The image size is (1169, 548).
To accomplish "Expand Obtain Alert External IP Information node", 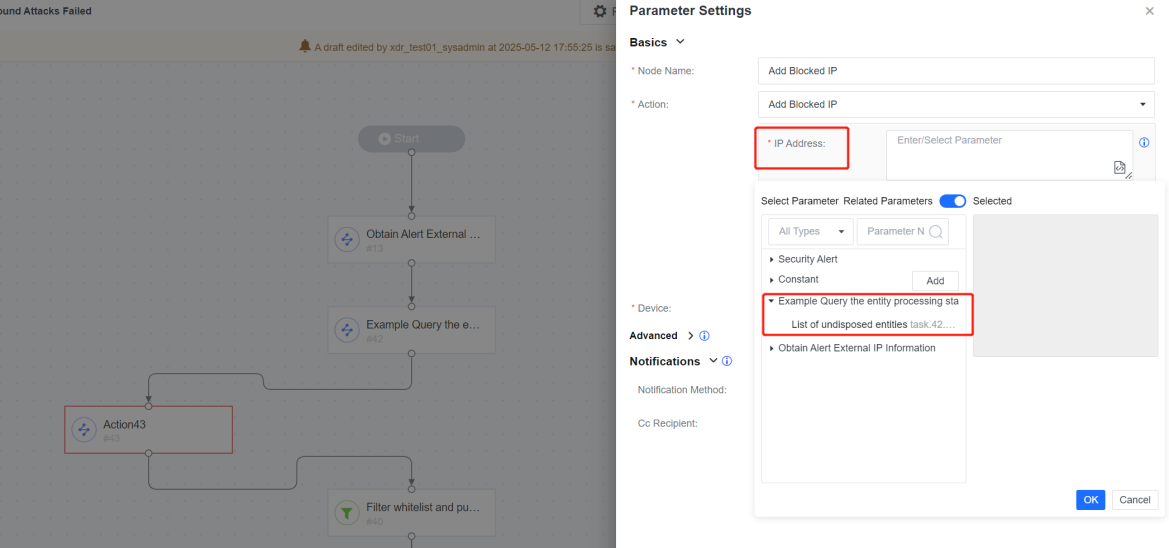I will (772, 348).
